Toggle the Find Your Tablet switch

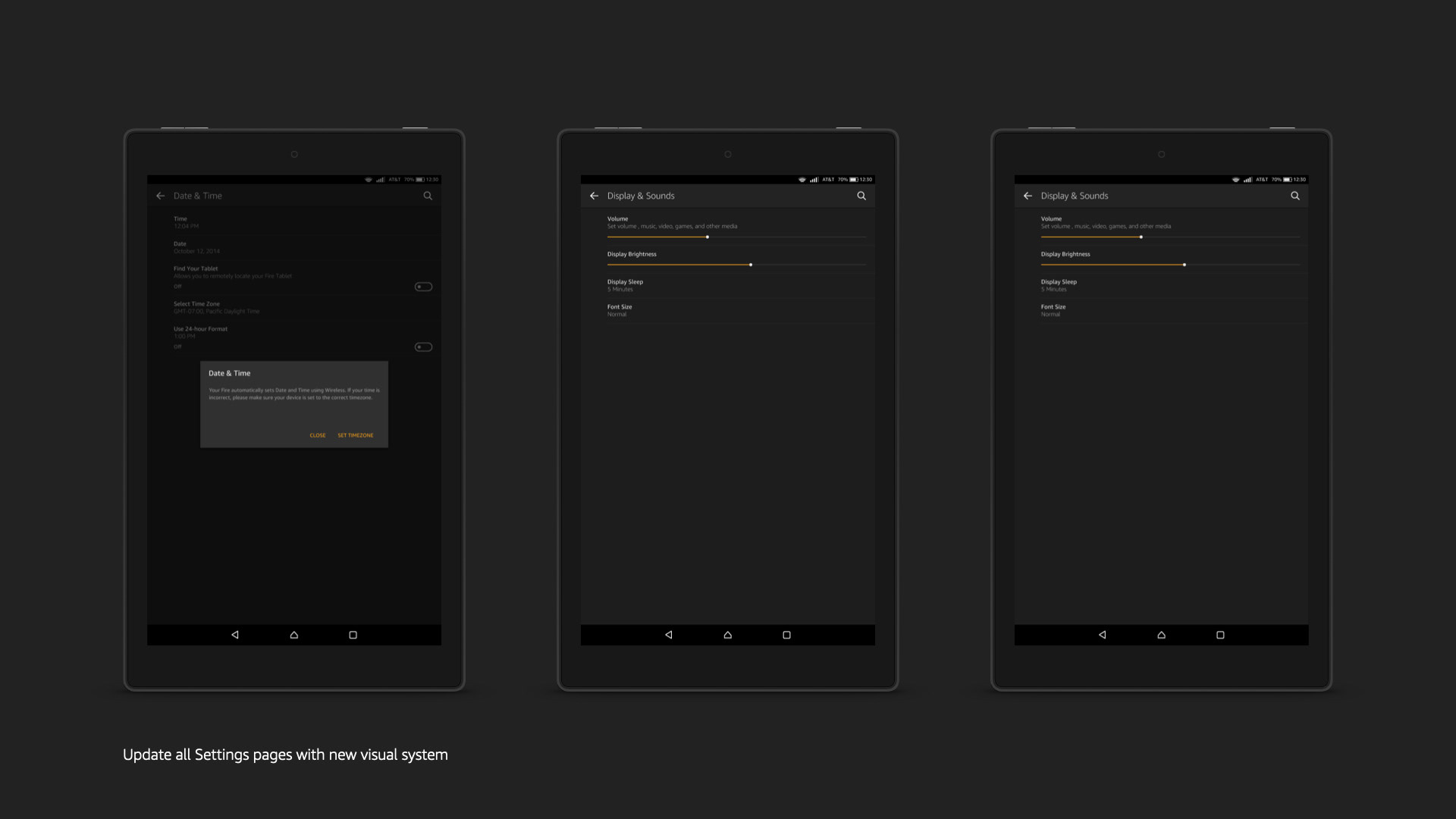coord(423,287)
